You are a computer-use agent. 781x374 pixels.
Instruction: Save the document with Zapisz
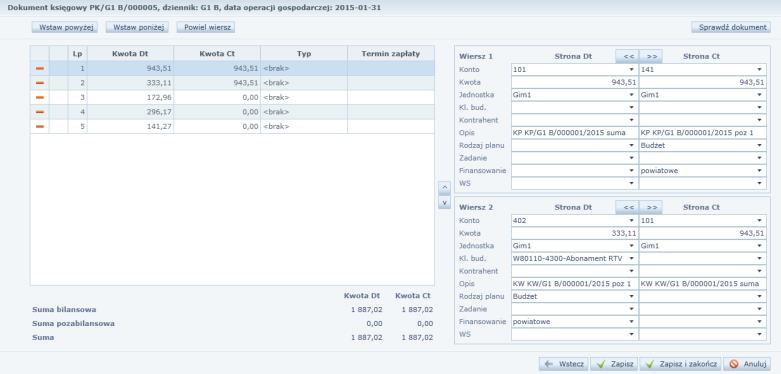point(615,364)
